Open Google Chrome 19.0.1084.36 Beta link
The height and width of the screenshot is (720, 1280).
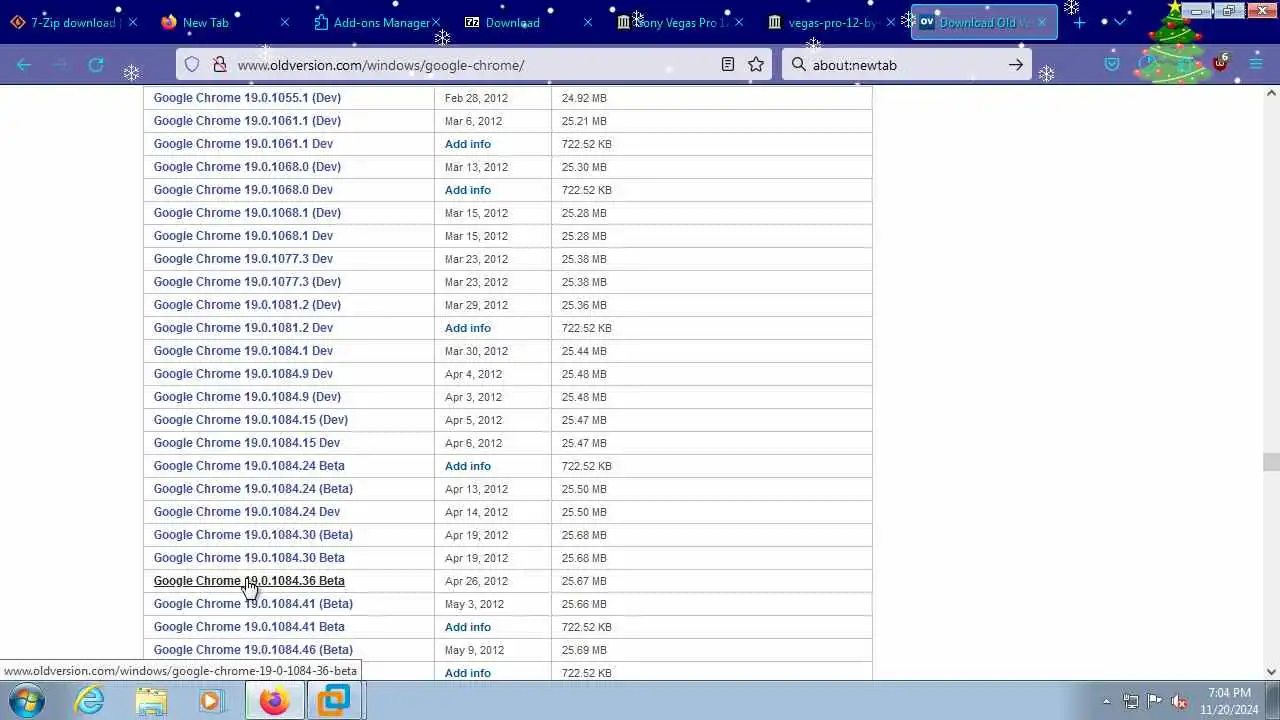coord(249,581)
